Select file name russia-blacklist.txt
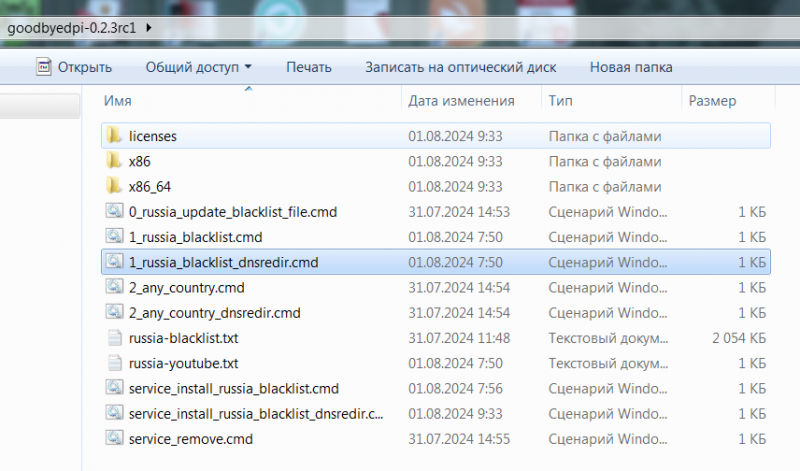Image resolution: width=800 pixels, height=471 pixels. 183,338
